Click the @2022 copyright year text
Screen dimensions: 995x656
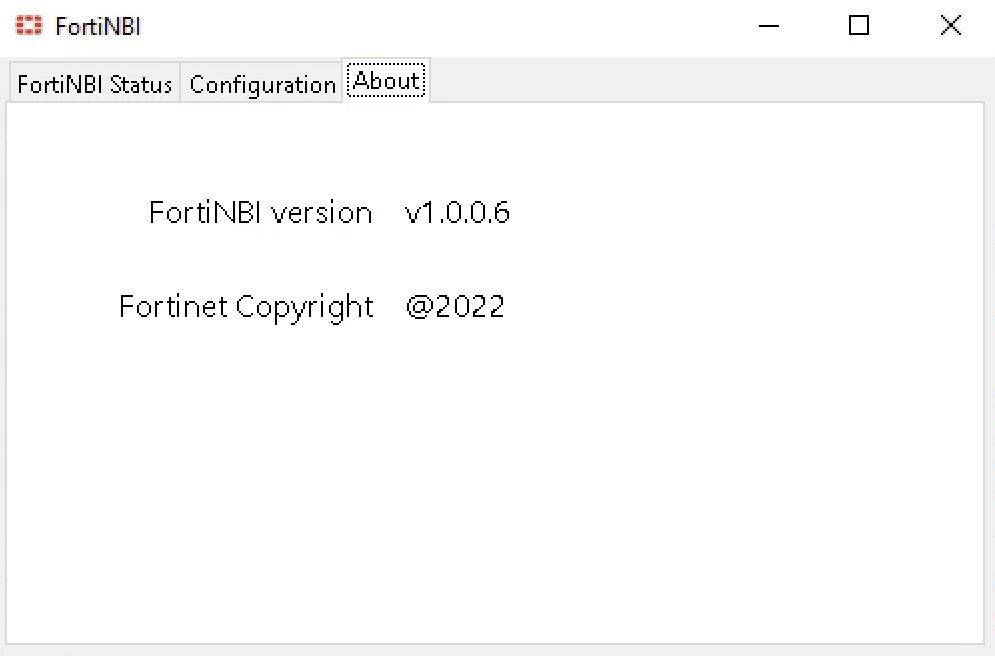click(x=455, y=306)
